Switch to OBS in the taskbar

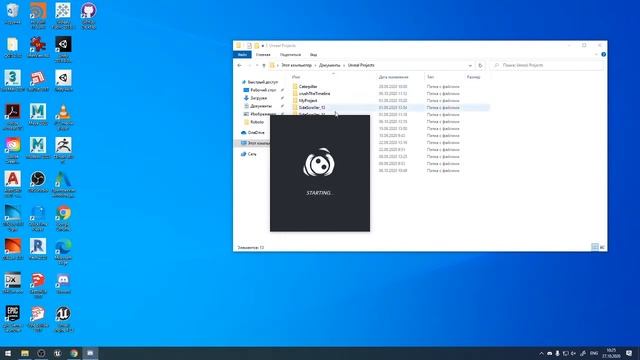[41, 353]
